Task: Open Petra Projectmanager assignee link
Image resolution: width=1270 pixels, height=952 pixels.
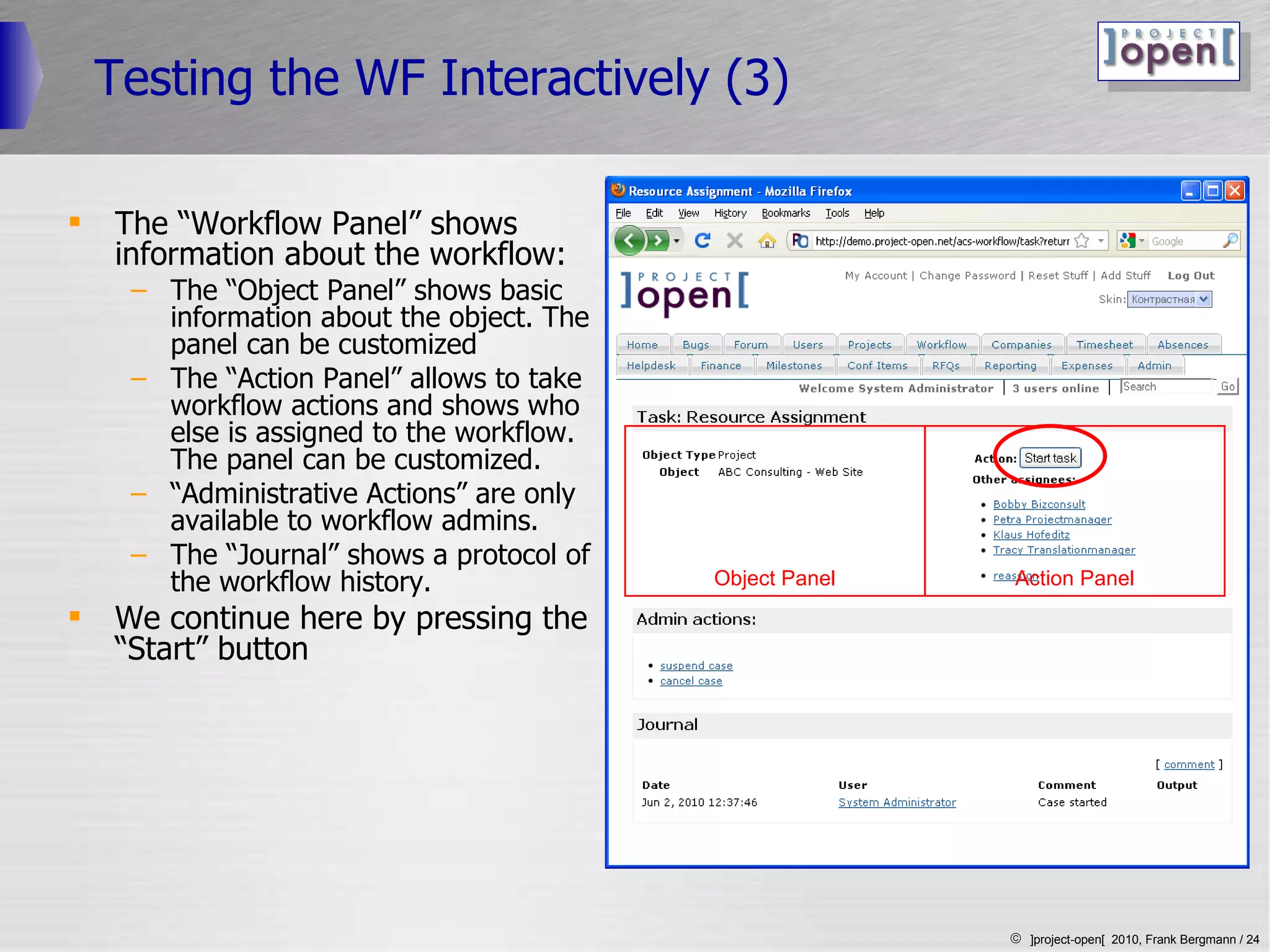Action: pos(1052,519)
